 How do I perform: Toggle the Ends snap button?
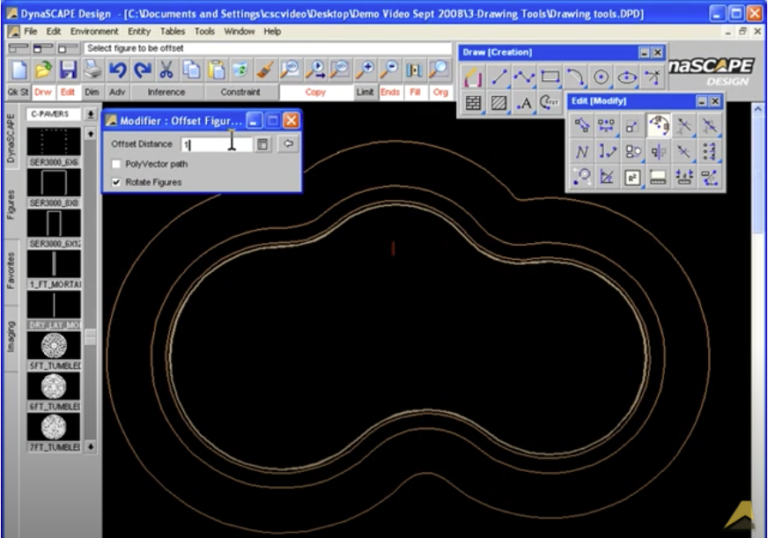point(390,92)
